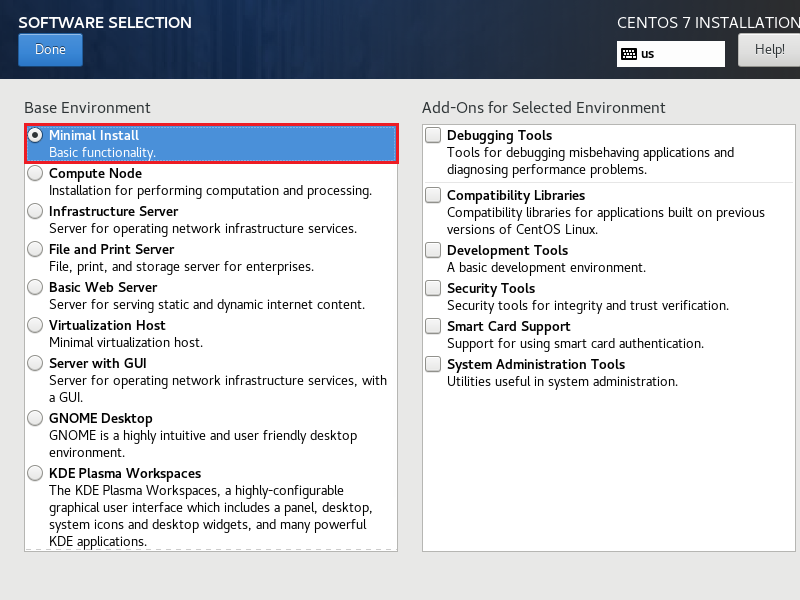Click 'Minimal virtualization host.' description

click(x=126, y=342)
